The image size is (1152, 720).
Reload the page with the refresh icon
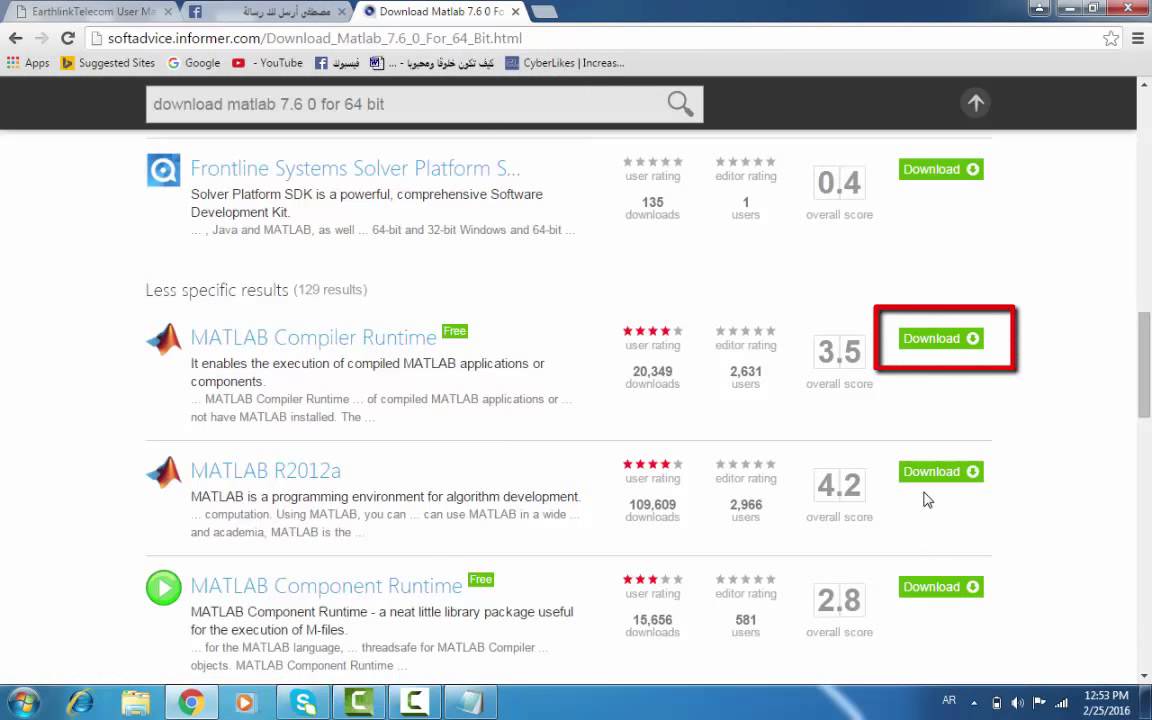coord(68,38)
